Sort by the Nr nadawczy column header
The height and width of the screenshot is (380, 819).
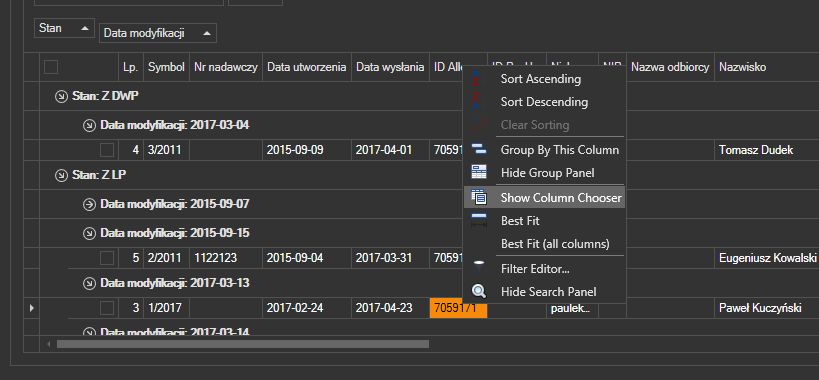pyautogui.click(x=226, y=67)
